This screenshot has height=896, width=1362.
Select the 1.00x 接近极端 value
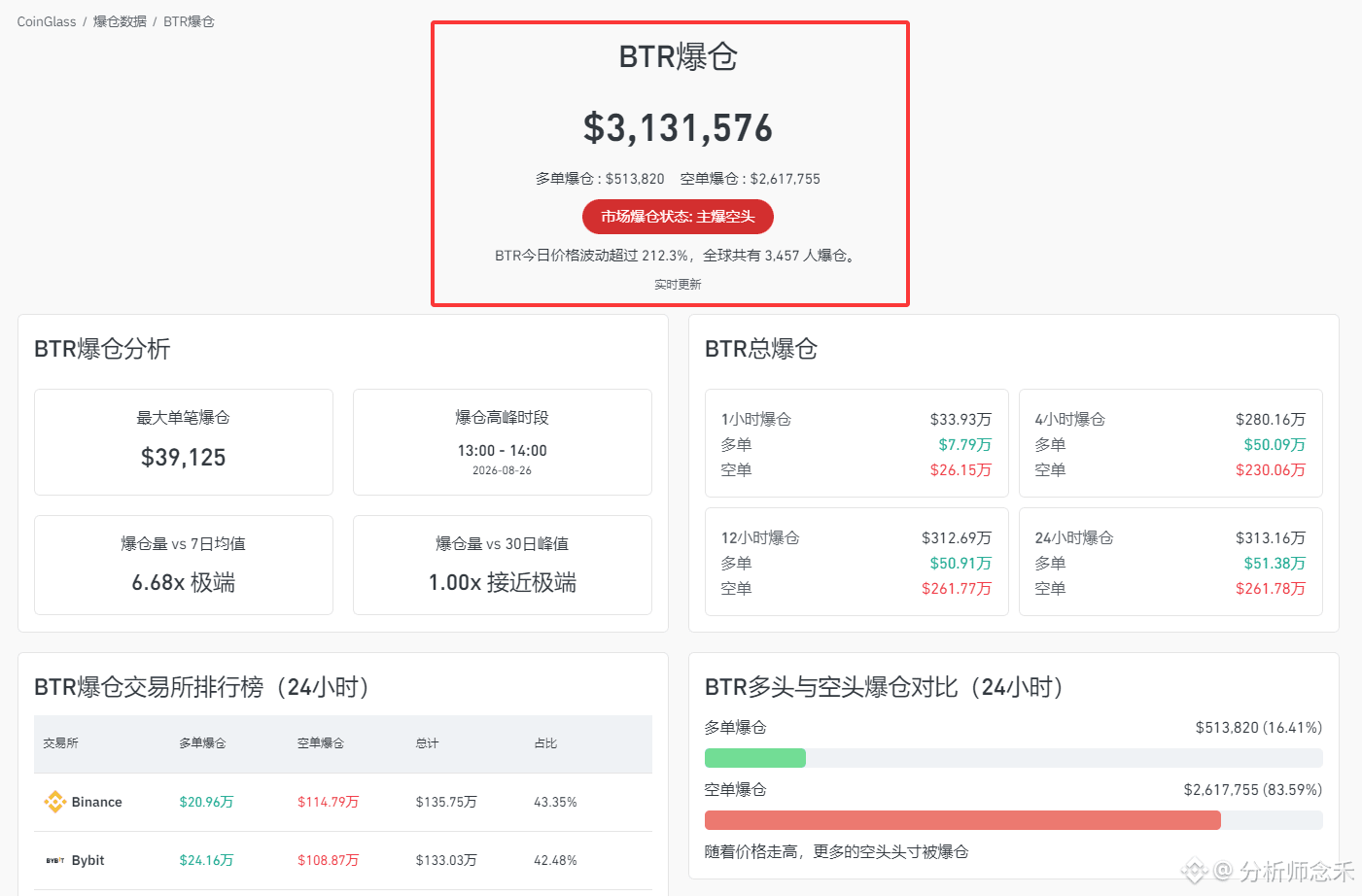tap(503, 583)
